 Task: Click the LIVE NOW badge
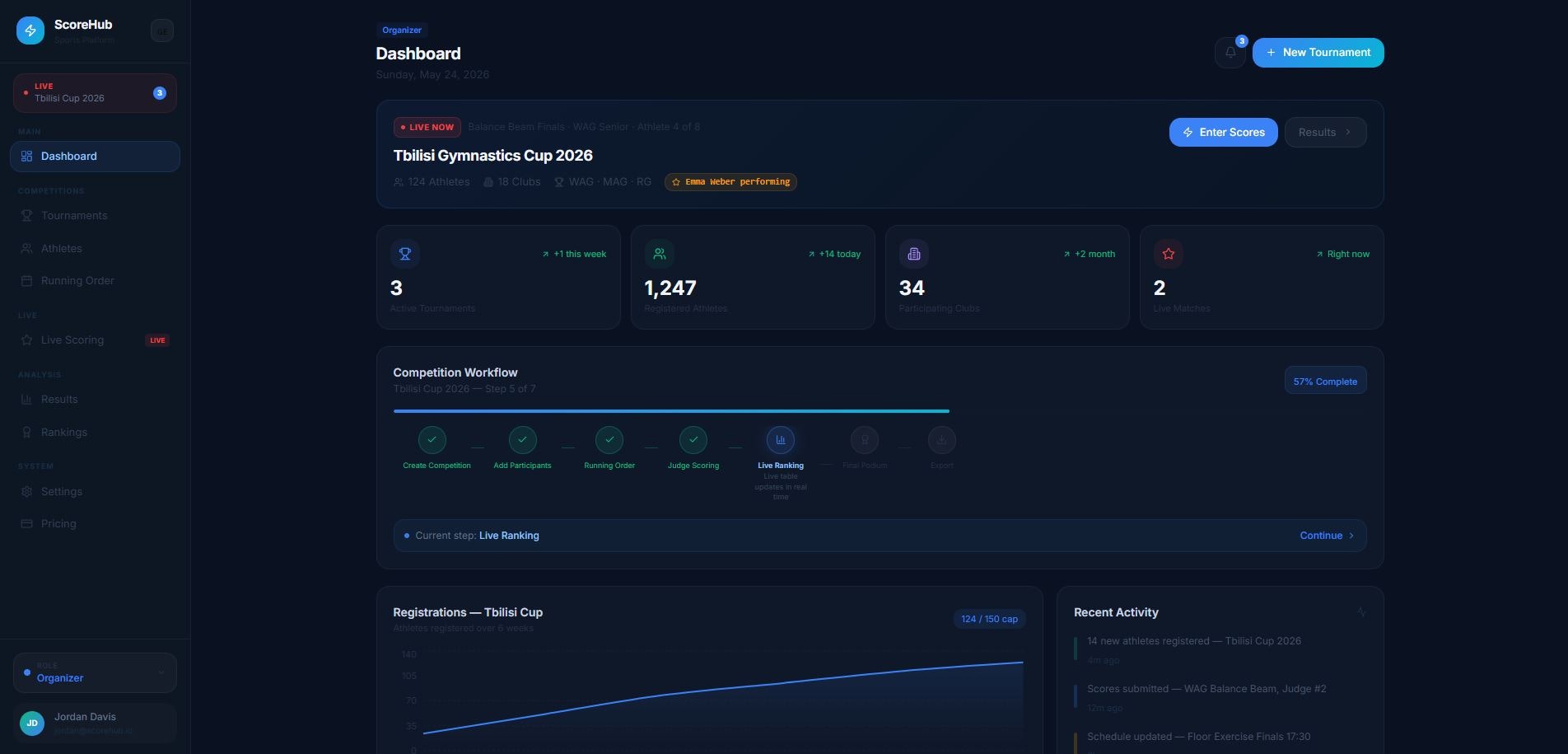point(427,128)
